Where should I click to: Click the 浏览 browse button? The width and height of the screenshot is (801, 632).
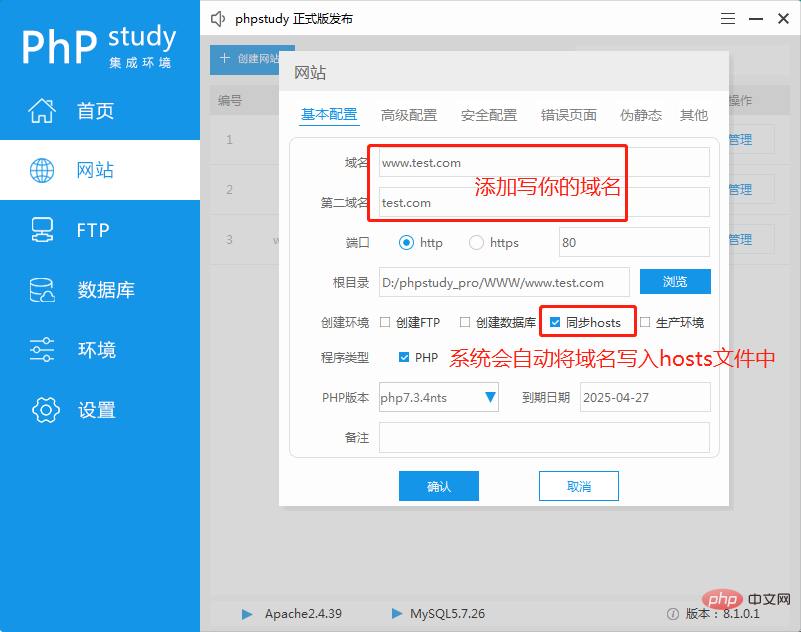(x=675, y=281)
